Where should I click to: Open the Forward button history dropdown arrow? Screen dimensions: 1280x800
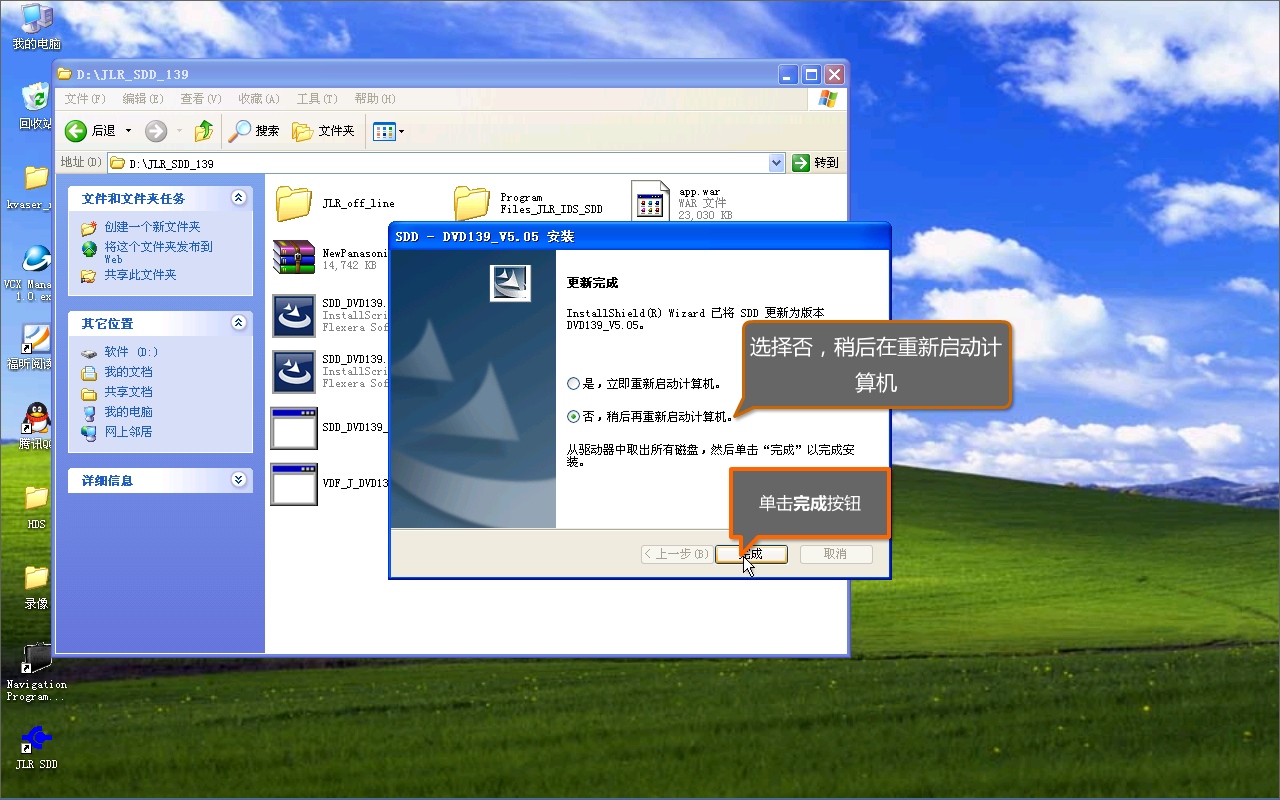[180, 131]
